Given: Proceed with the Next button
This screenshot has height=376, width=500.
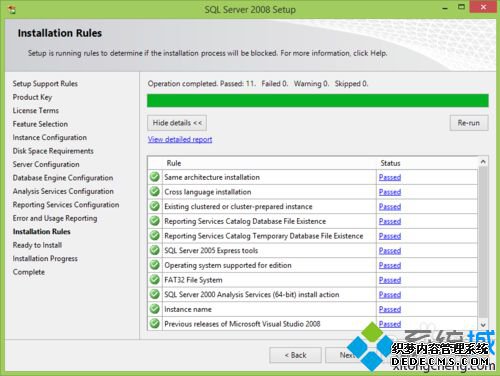Looking at the screenshot, I should 347,355.
